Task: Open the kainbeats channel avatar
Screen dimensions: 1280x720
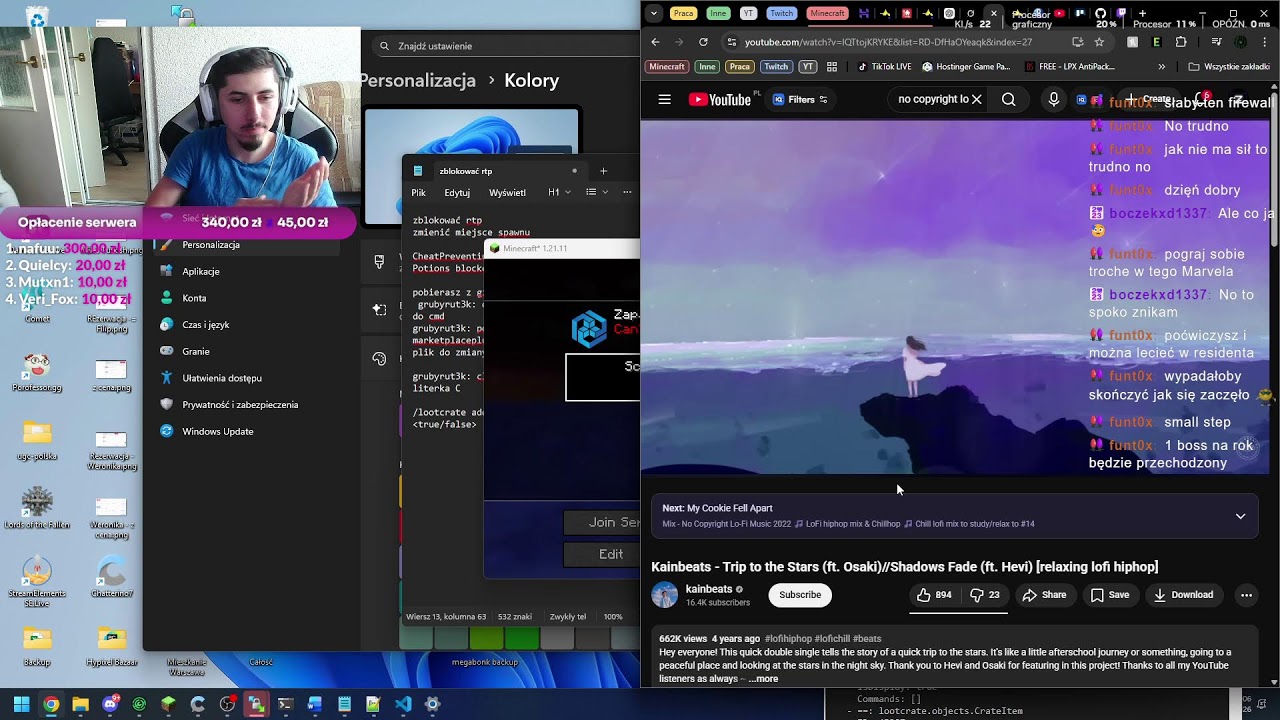Action: (664, 595)
